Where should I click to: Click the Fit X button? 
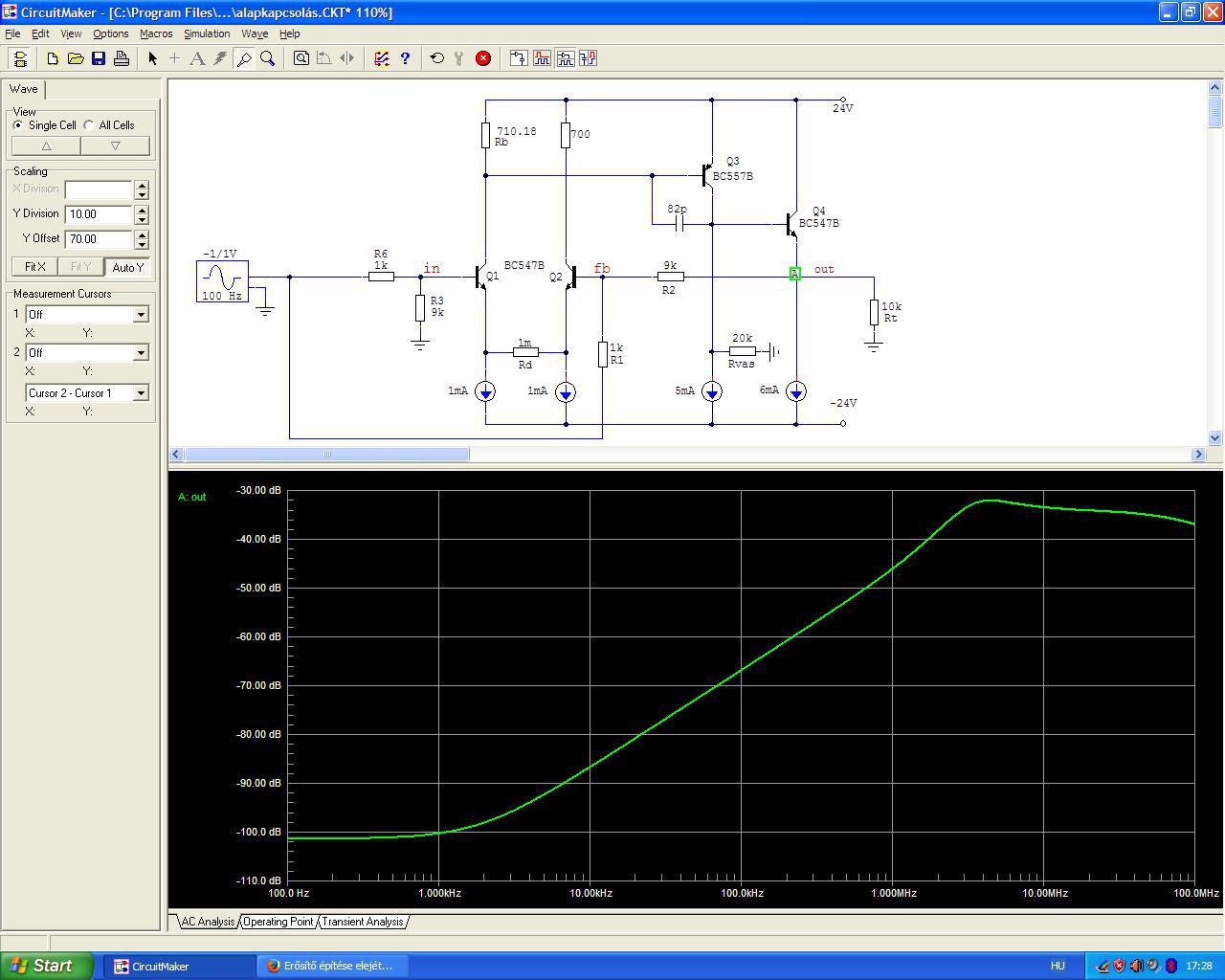point(35,267)
